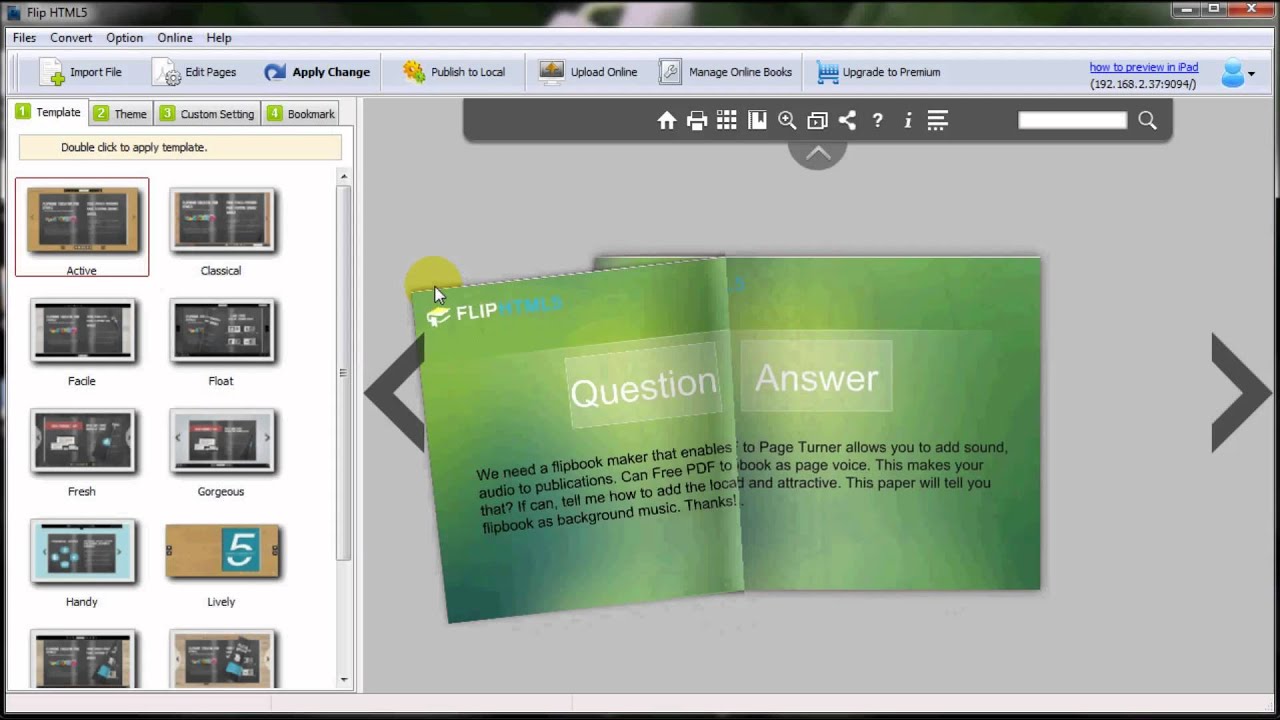
Task: Click the Question page of the flipbook
Action: 580,440
